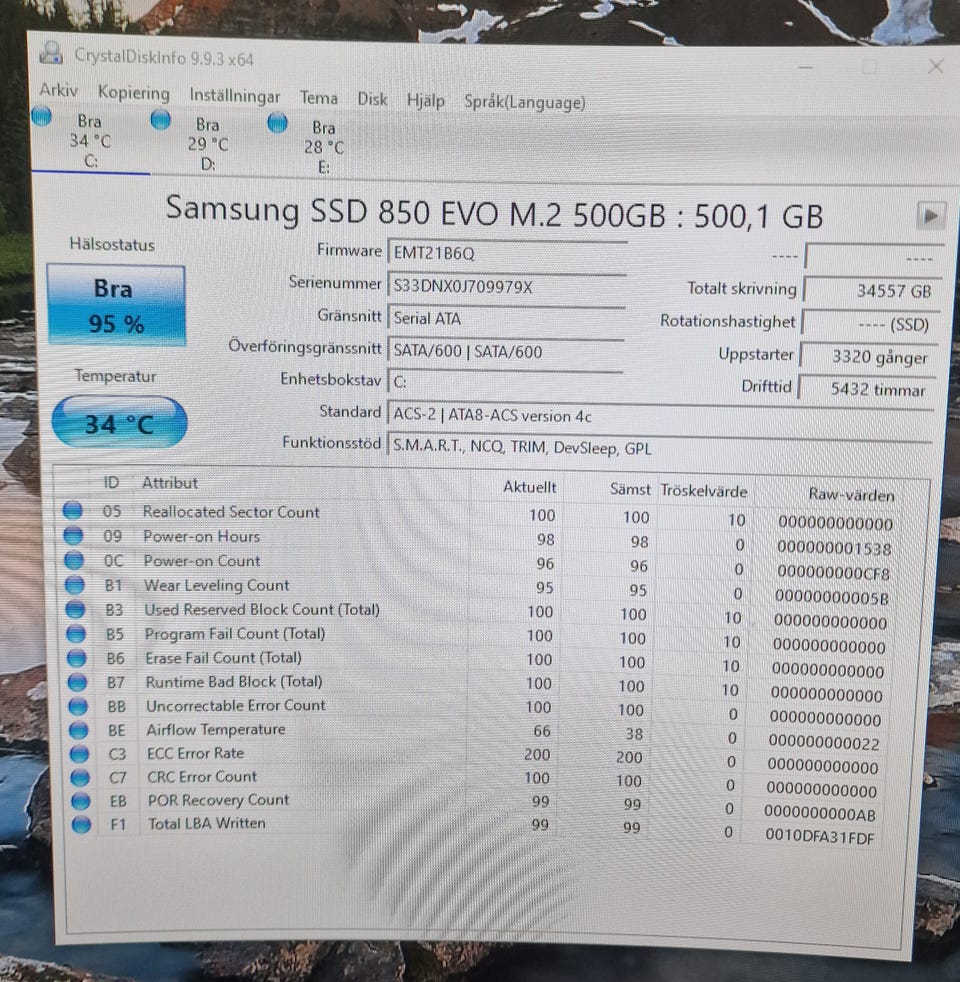Open the Arkiv menu
This screenshot has height=982, width=960.
click(59, 90)
